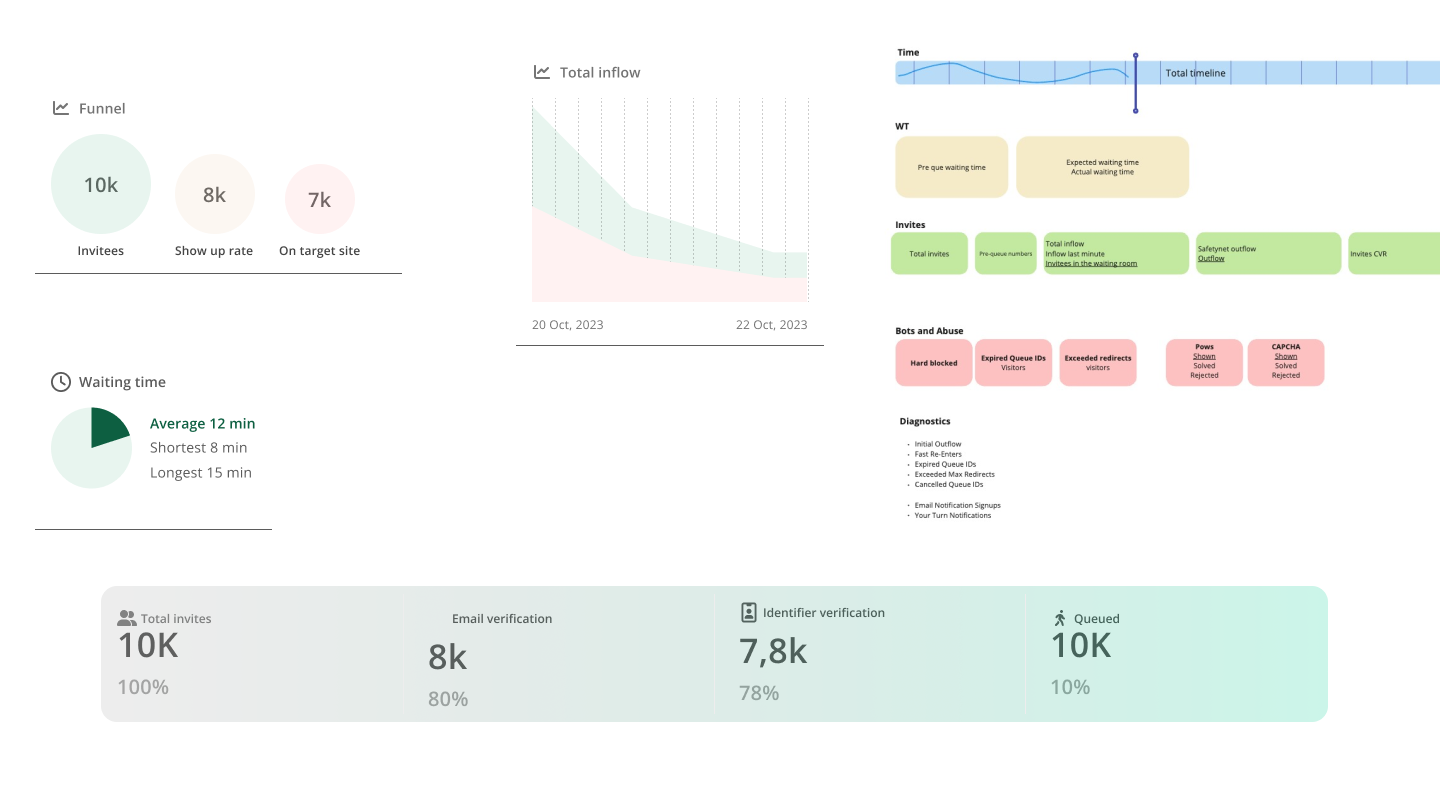
Task: Select the Pre-queue numbers card
Action: (x=1005, y=253)
